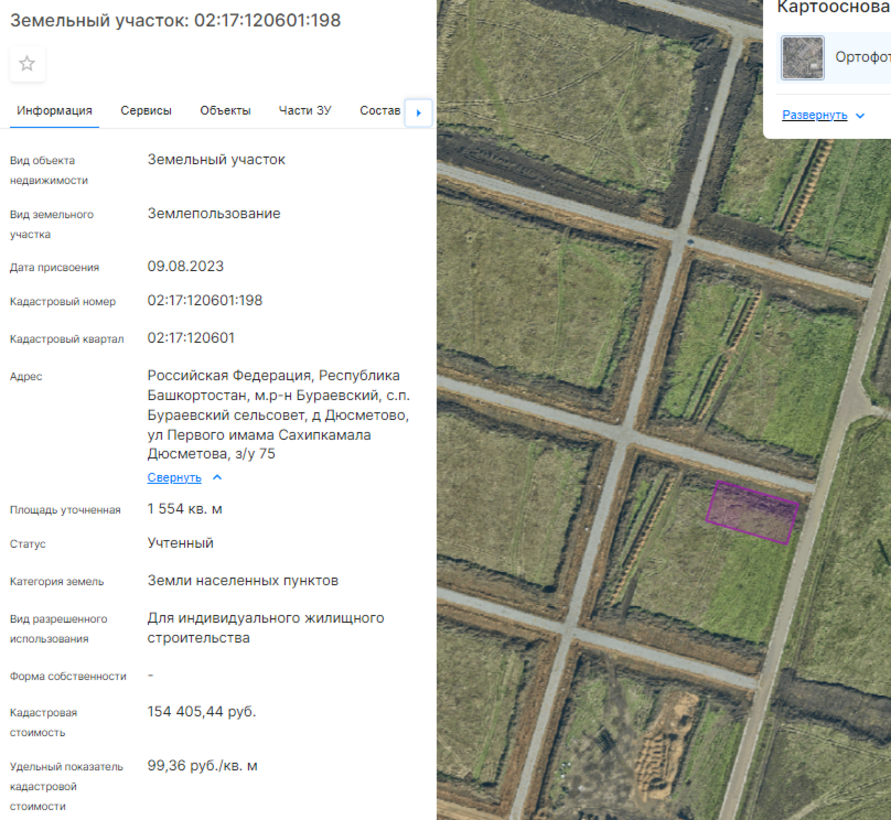
Task: Click the area value 1 554 кв. м
Action: coord(184,509)
